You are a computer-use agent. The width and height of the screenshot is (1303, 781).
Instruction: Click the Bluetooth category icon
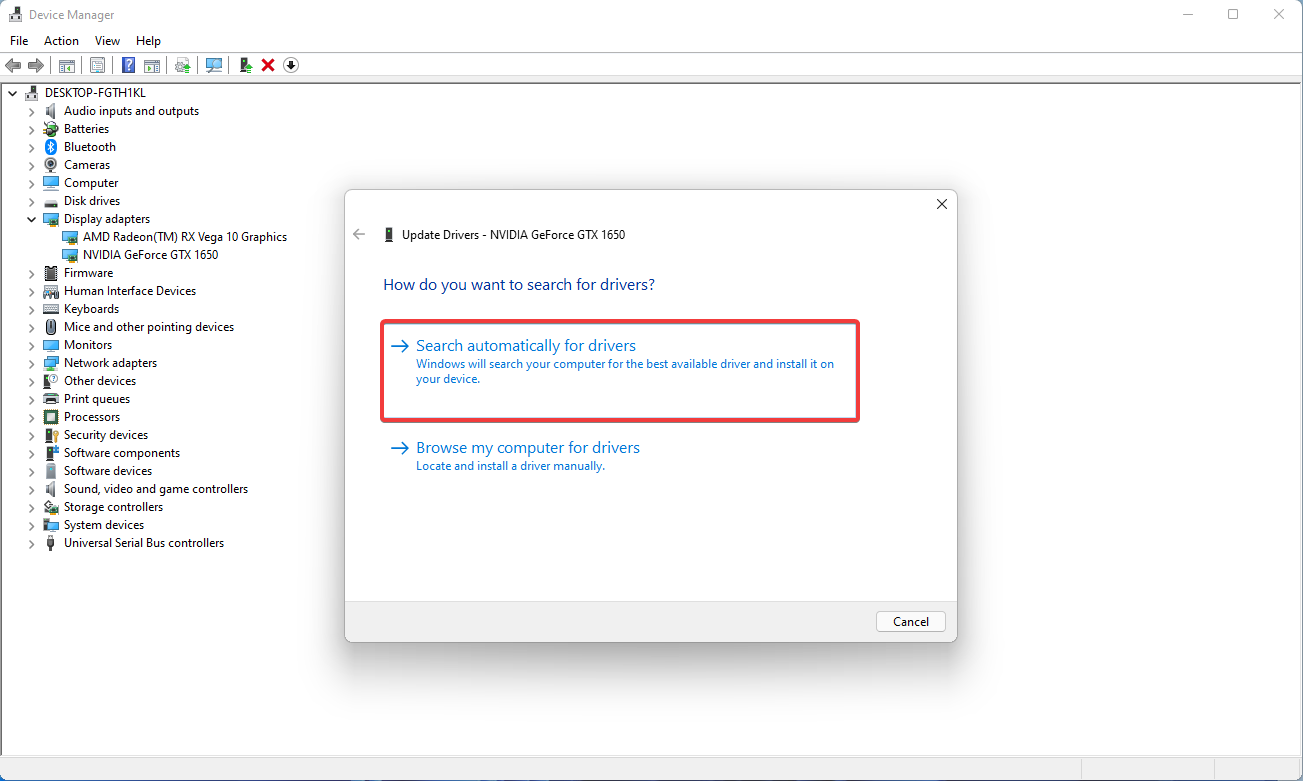point(51,147)
